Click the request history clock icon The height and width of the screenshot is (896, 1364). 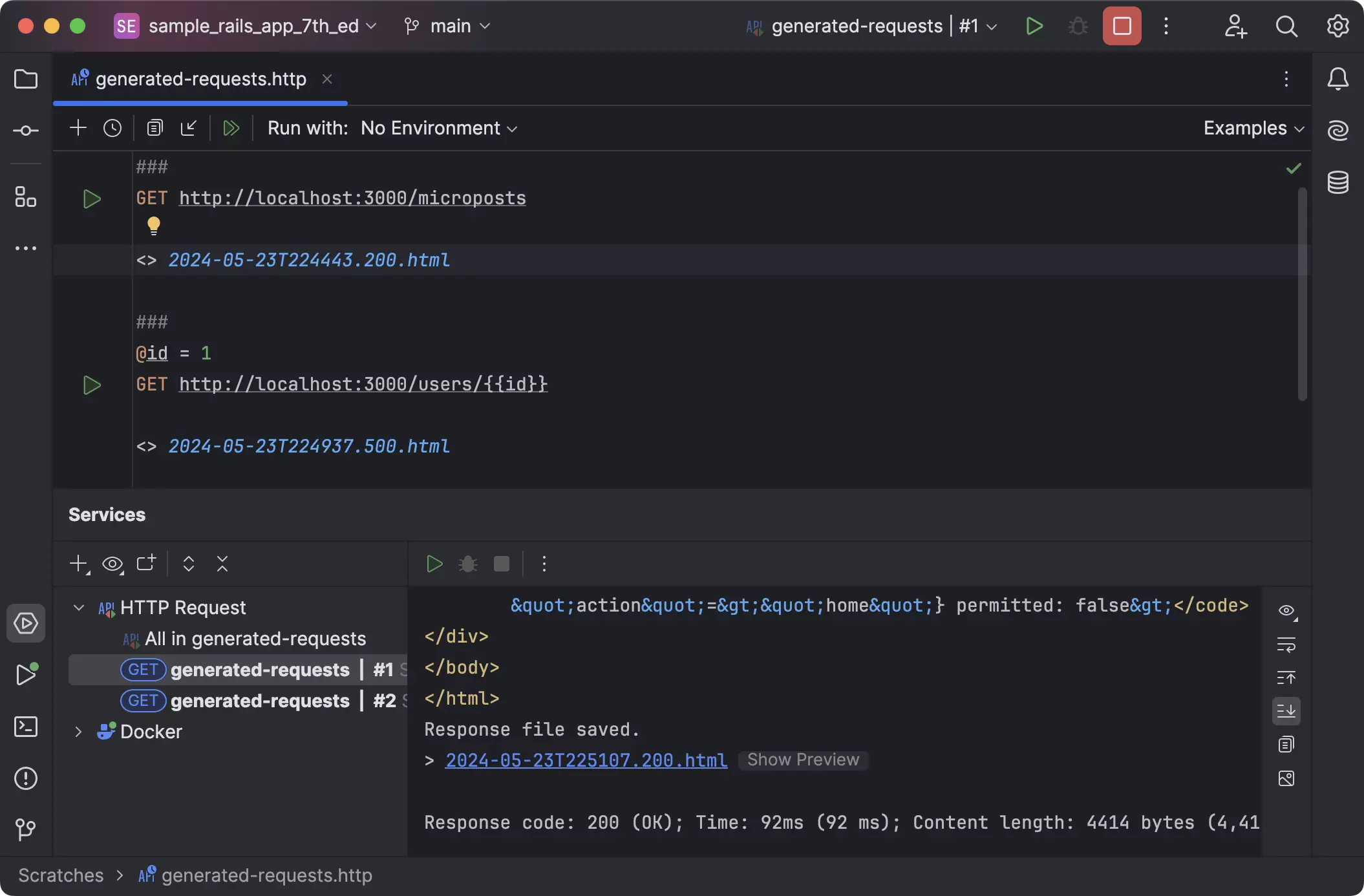(112, 128)
